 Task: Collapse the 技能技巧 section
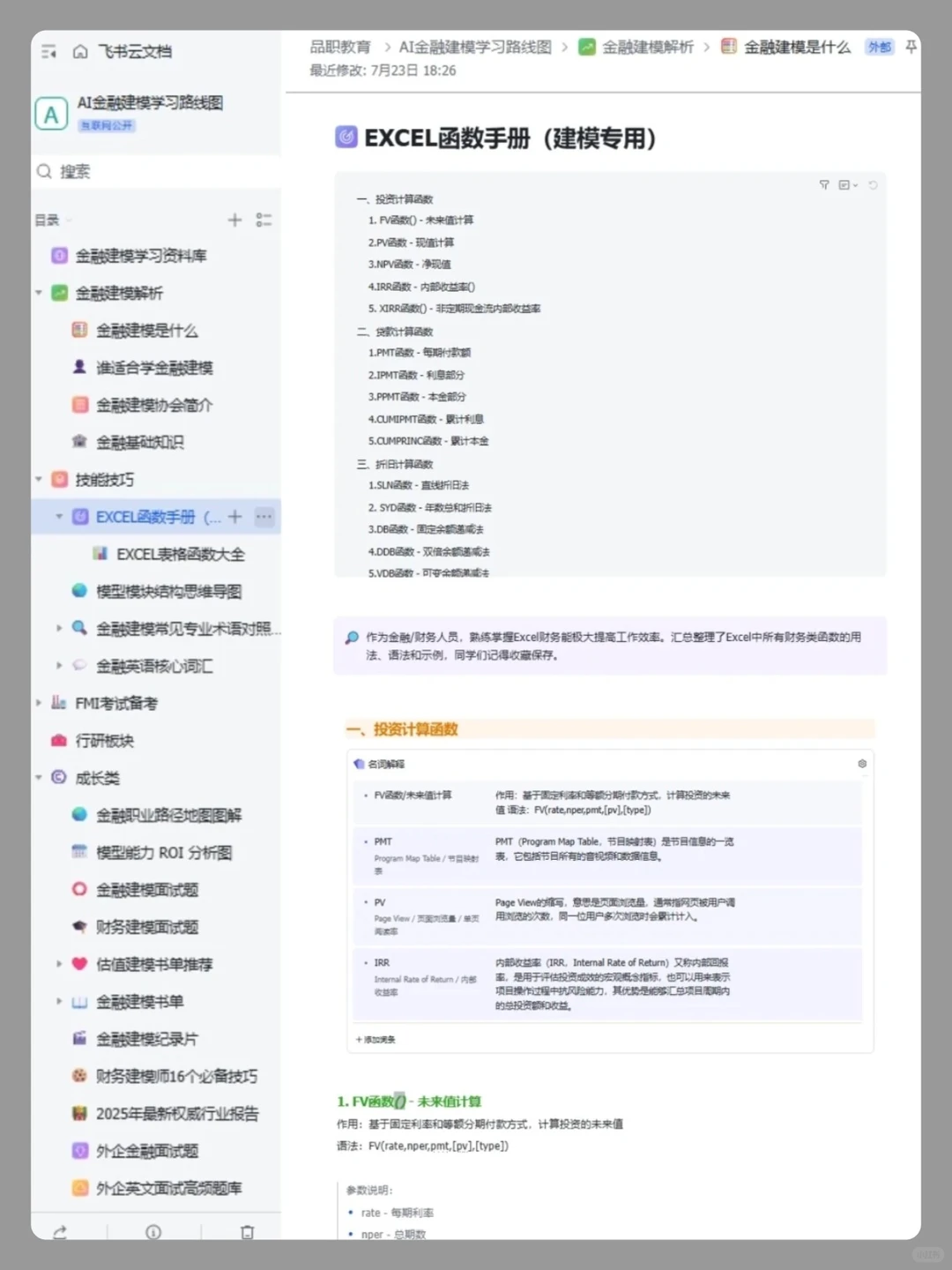point(39,480)
